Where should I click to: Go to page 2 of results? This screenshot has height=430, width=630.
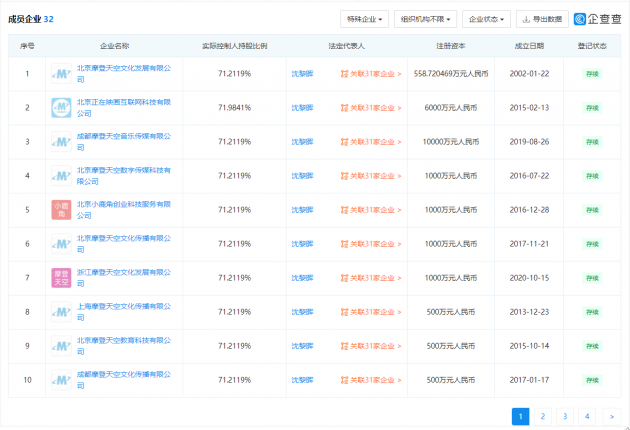click(543, 416)
